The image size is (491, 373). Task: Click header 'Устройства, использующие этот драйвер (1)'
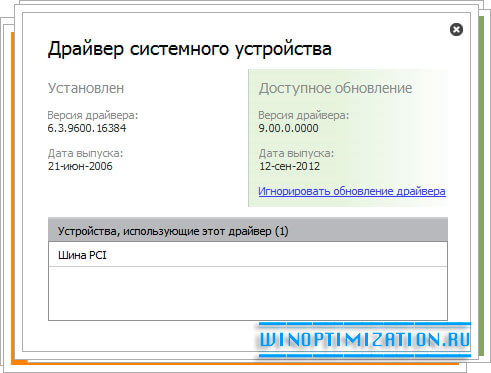[248, 230]
